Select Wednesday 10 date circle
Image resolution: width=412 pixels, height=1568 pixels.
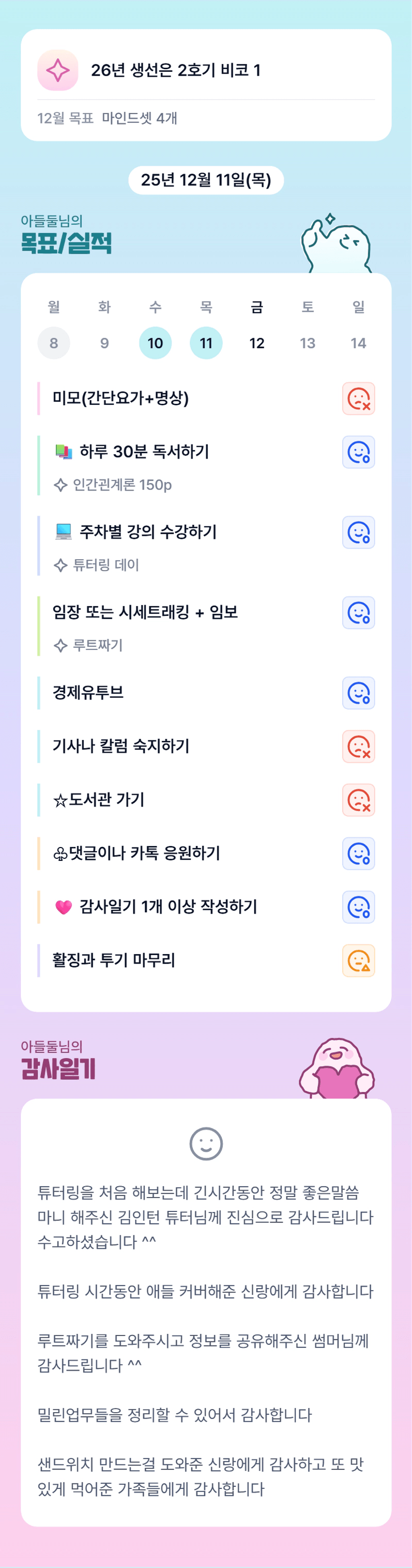(x=155, y=343)
